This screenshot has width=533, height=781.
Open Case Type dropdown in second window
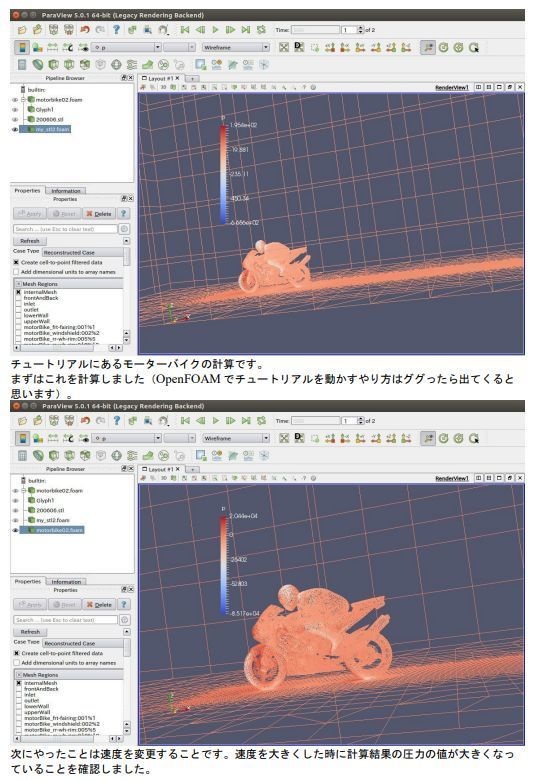pyautogui.click(x=83, y=644)
